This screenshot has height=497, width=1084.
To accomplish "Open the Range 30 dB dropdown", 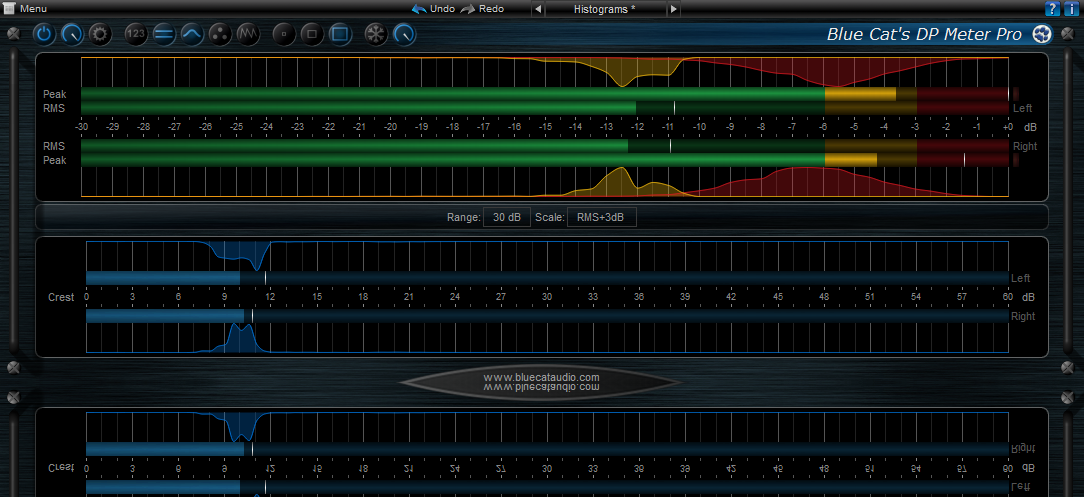I will (x=507, y=217).
